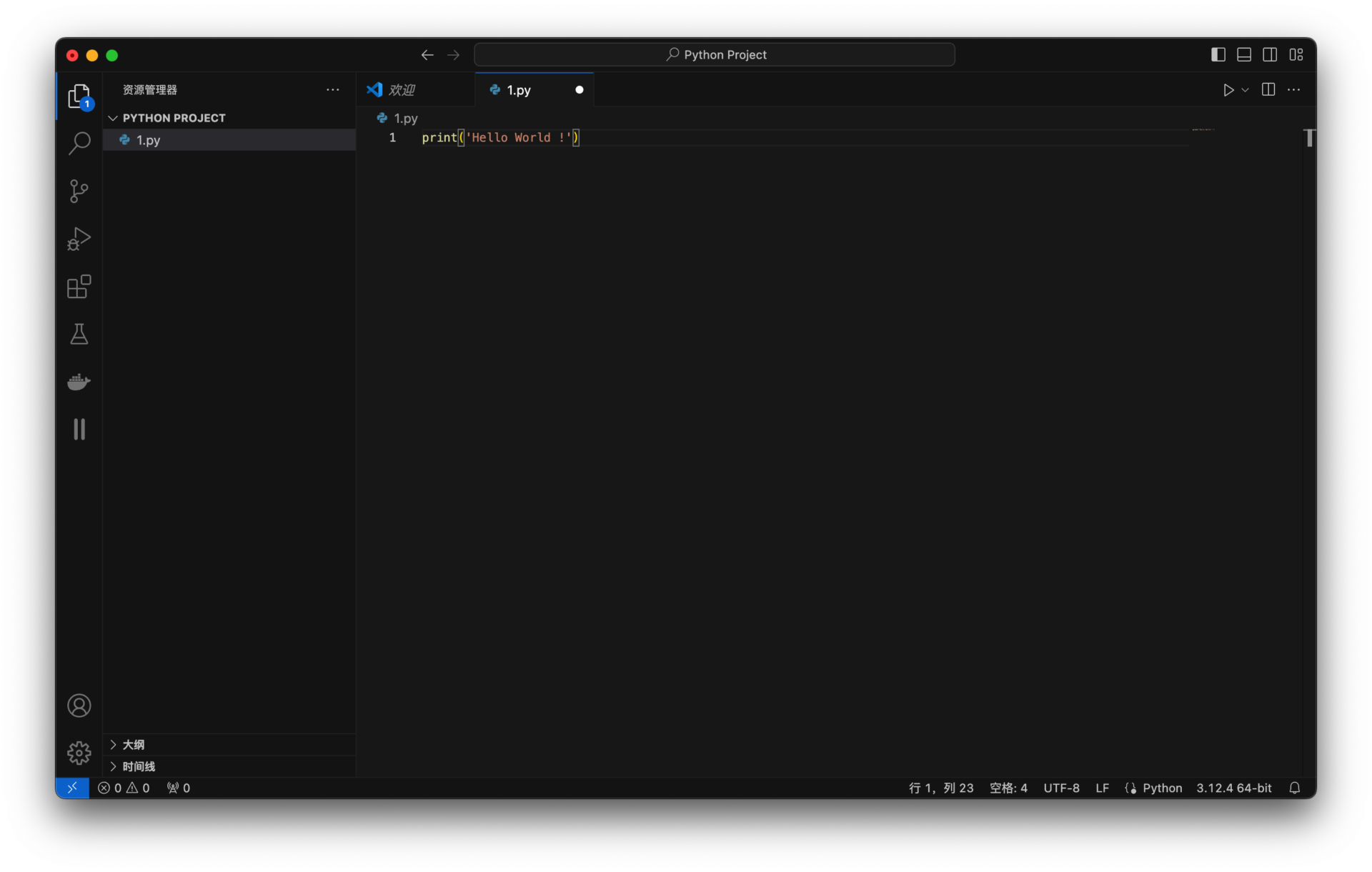Open the Docker view
The width and height of the screenshot is (1372, 872).
[79, 382]
